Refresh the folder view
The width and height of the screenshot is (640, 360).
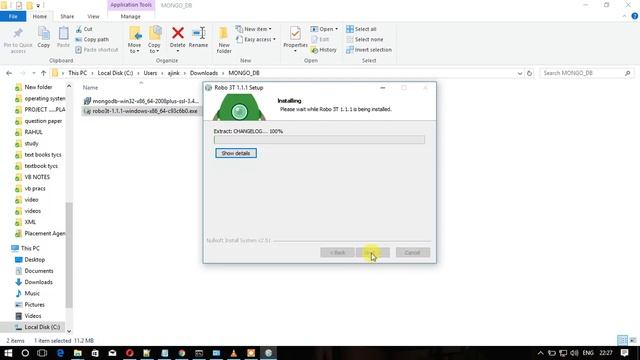(x=529, y=73)
